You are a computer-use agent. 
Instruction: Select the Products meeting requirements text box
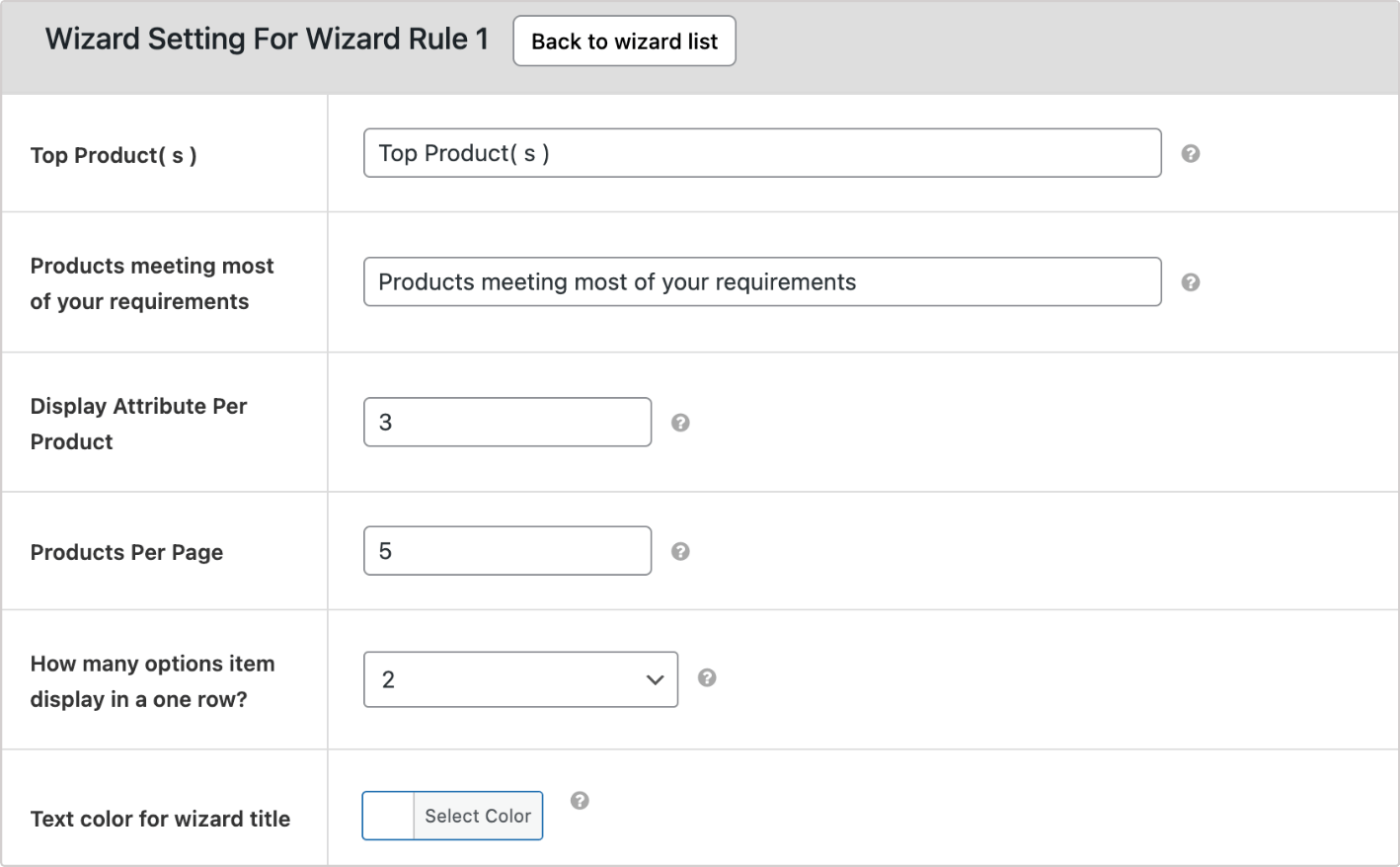(x=762, y=281)
